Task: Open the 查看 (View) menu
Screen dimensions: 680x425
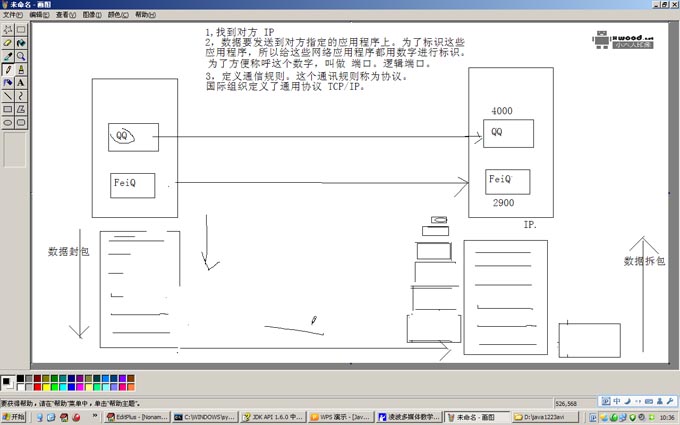Action: (x=65, y=15)
